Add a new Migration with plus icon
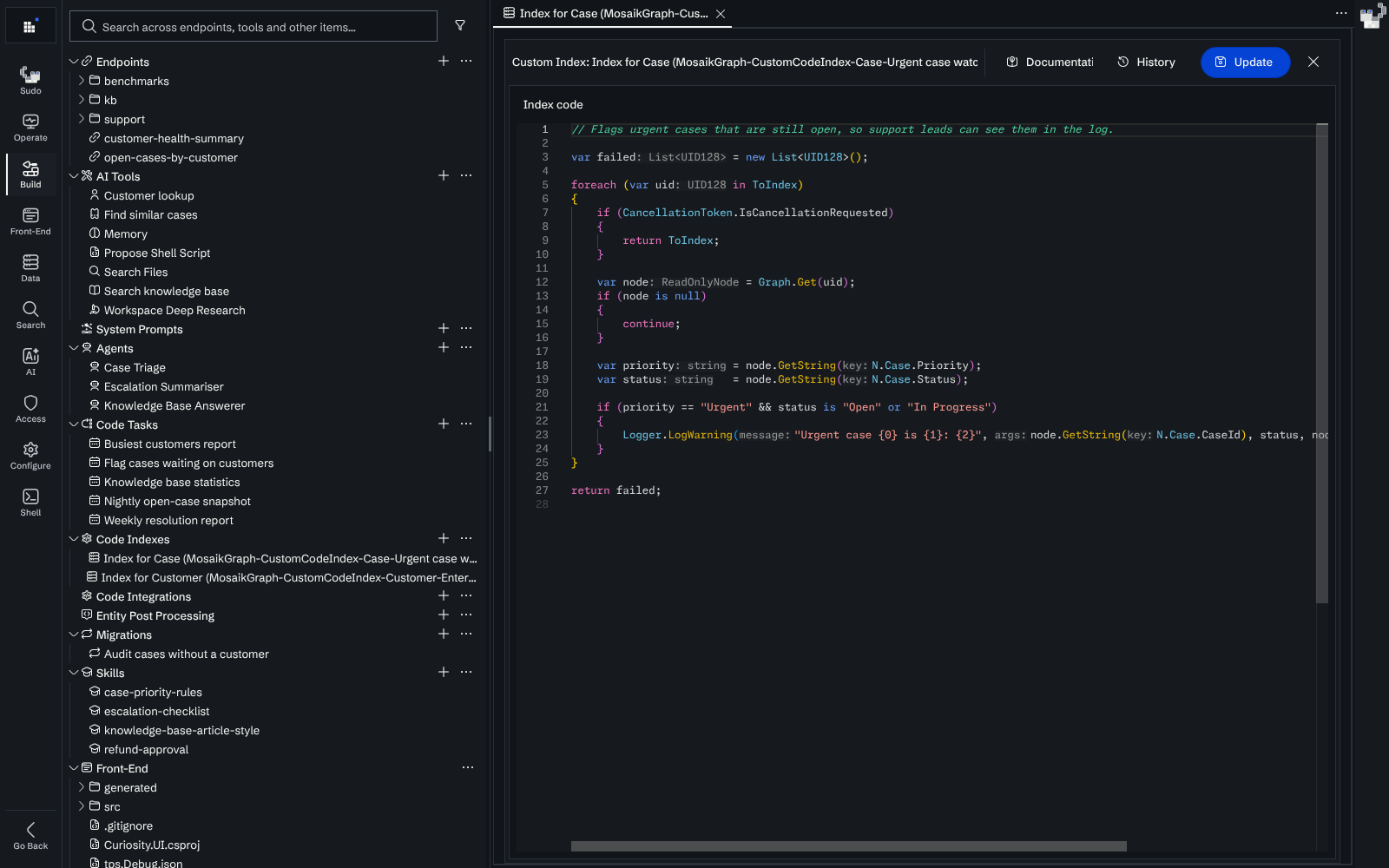Screen dimensions: 1389x868 tap(444, 634)
